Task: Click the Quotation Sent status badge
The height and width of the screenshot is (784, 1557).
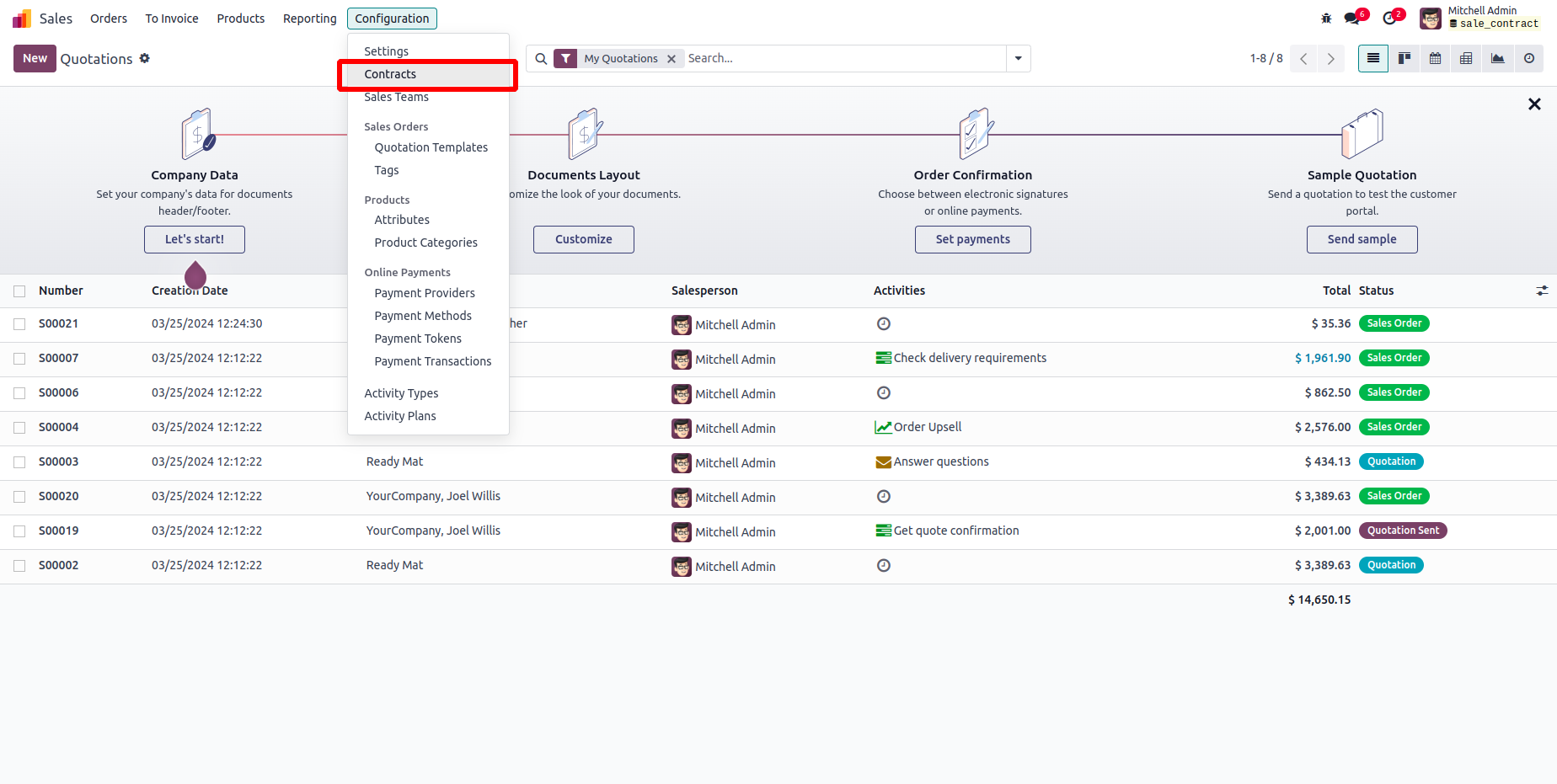Action: (x=1403, y=531)
